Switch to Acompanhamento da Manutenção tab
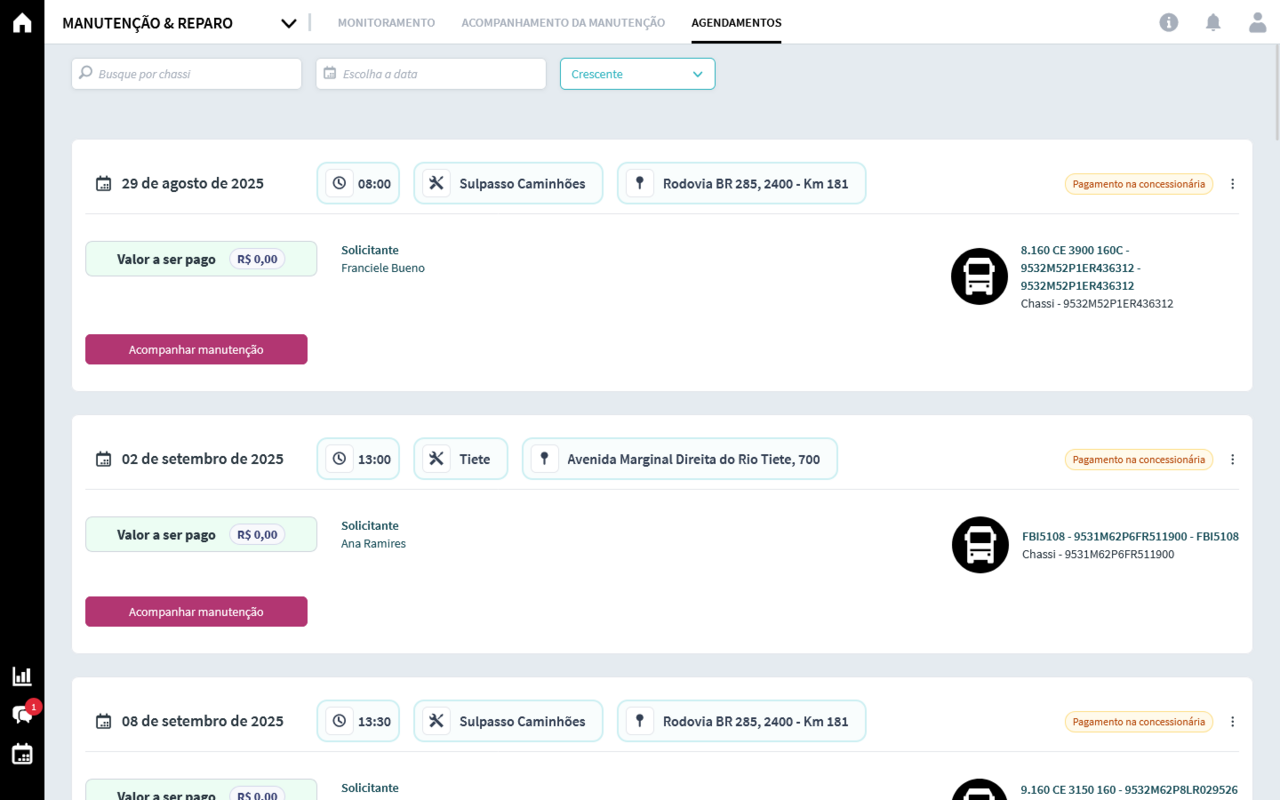 click(x=563, y=23)
